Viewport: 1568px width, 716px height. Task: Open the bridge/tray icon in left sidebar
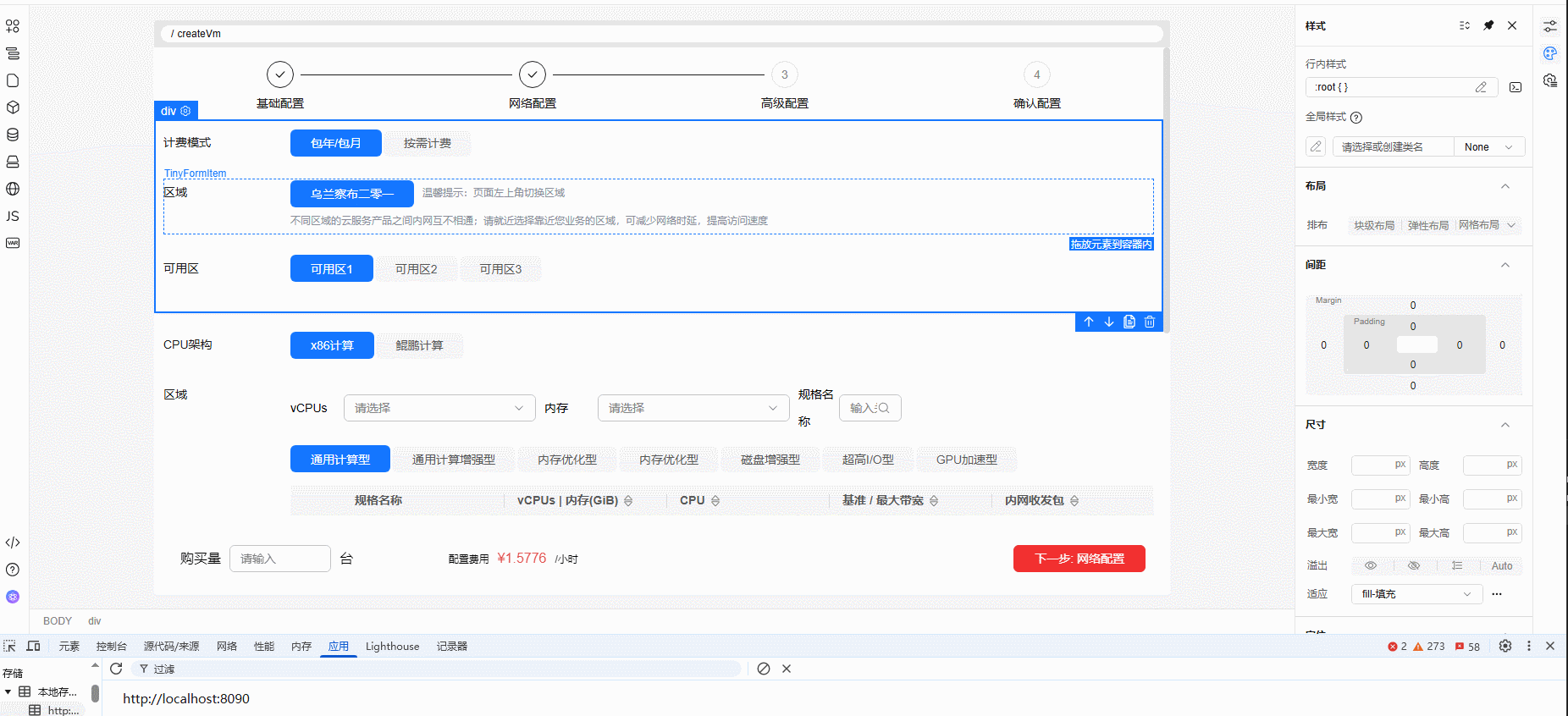click(13, 162)
